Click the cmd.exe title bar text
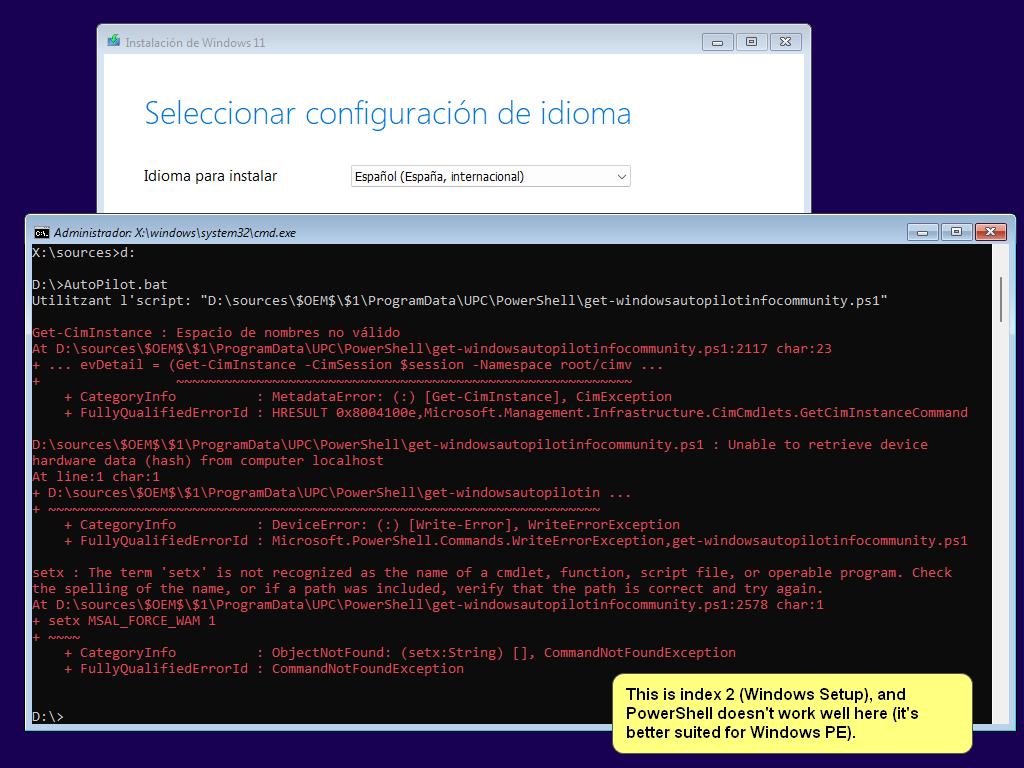 point(175,233)
